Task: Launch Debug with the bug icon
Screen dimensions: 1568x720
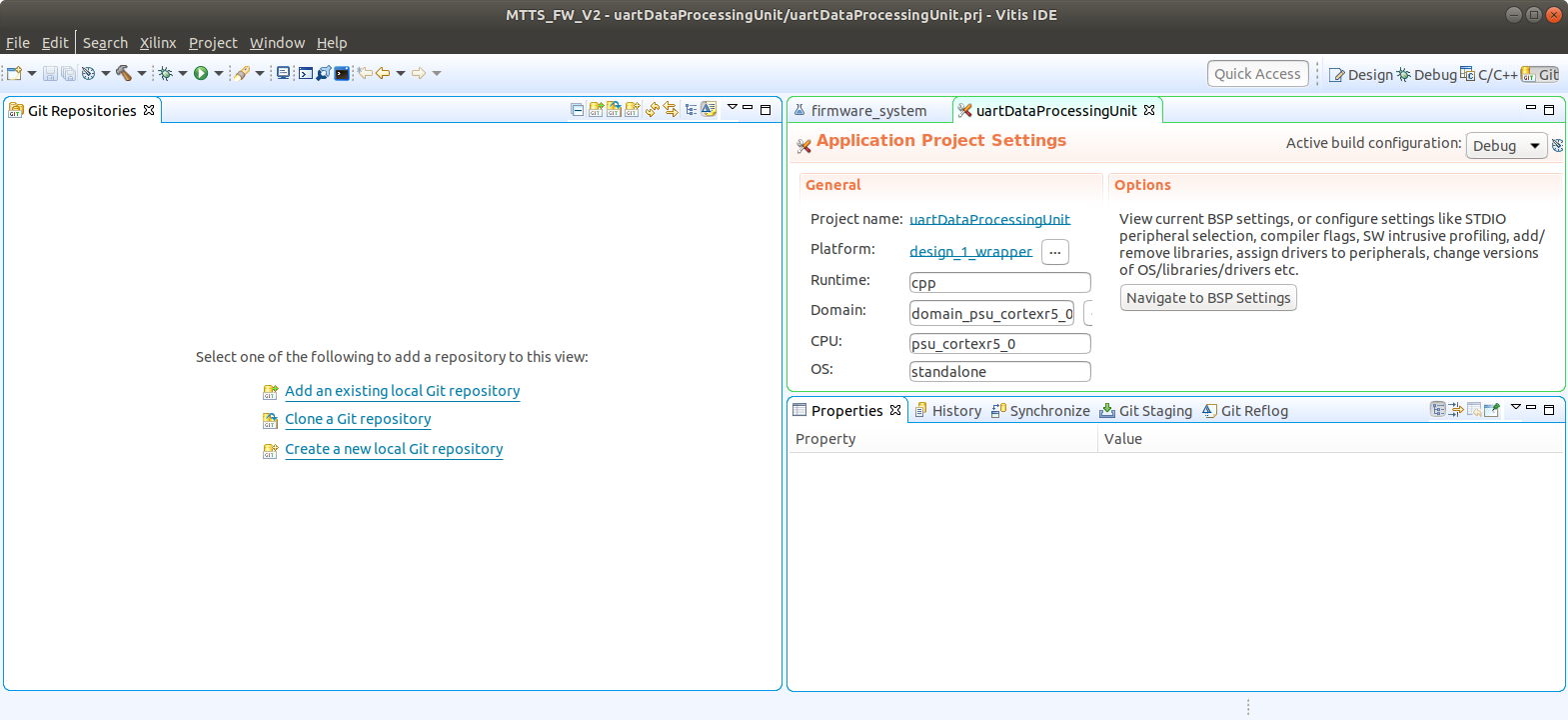Action: [166, 73]
